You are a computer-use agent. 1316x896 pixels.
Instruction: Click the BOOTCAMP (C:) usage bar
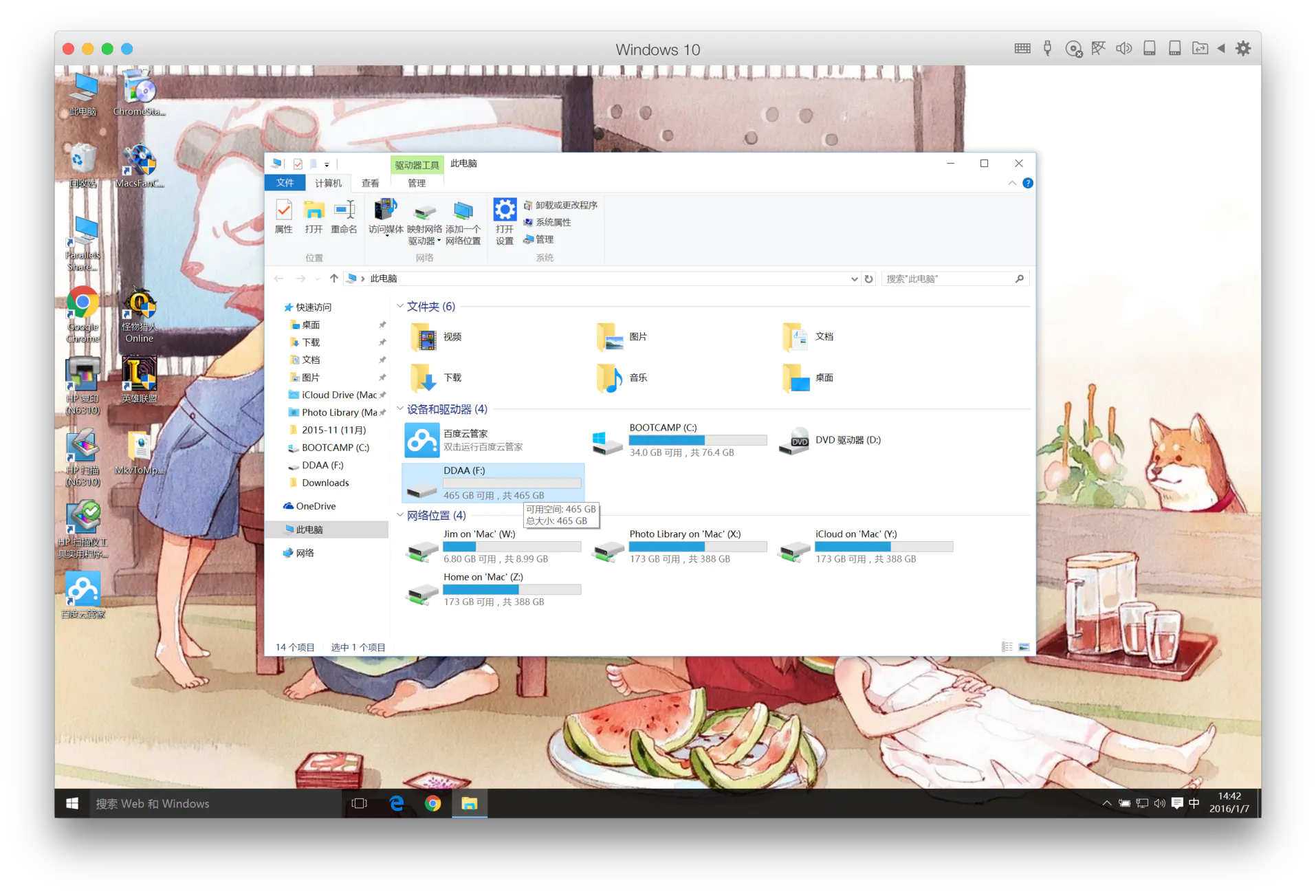click(x=697, y=440)
